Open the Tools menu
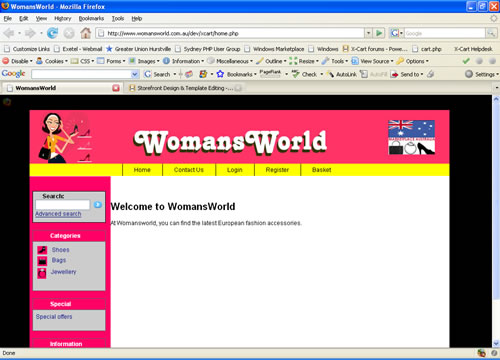The image size is (500, 360). tap(118, 18)
